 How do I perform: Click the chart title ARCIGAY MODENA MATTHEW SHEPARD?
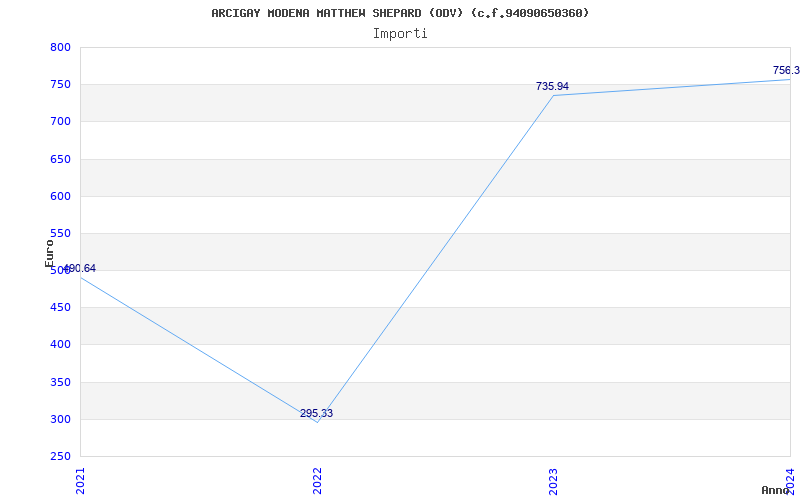[400, 13]
